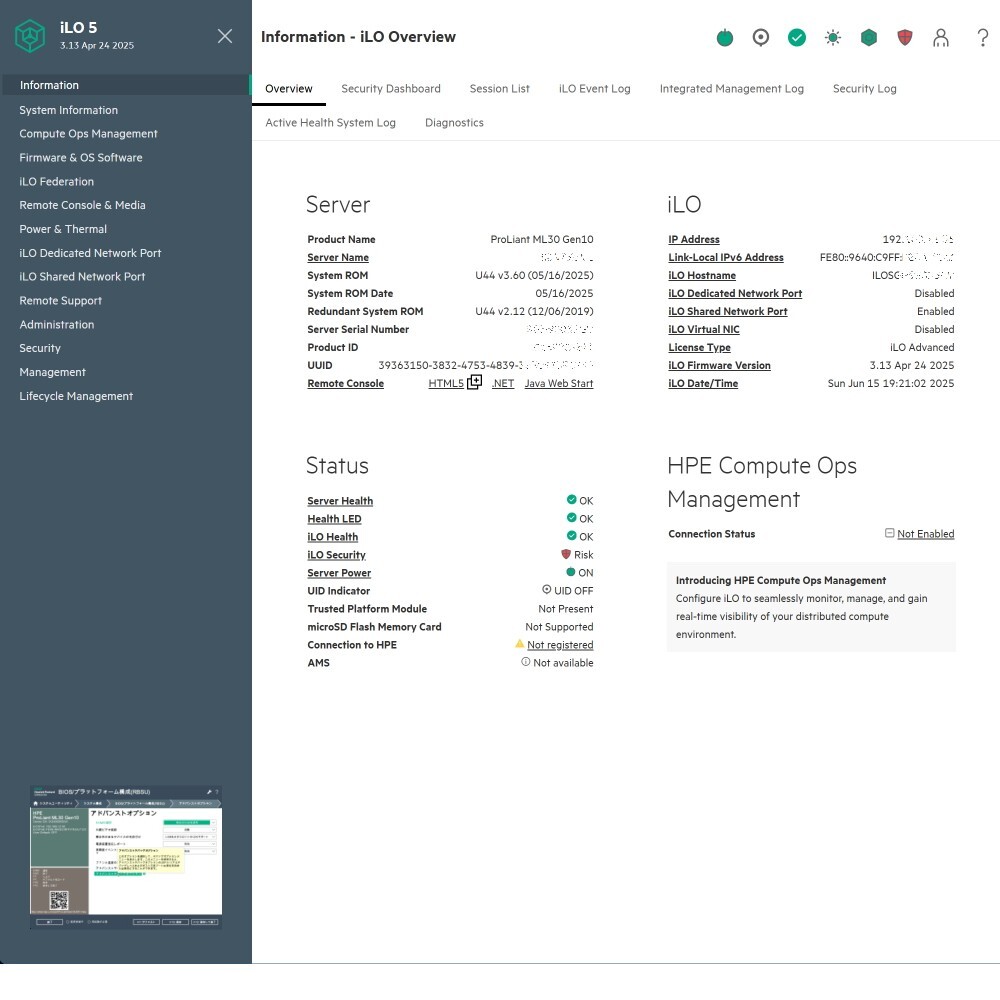1000x1000 pixels.
Task: Go to Remote Console & Media section
Action: coord(82,205)
